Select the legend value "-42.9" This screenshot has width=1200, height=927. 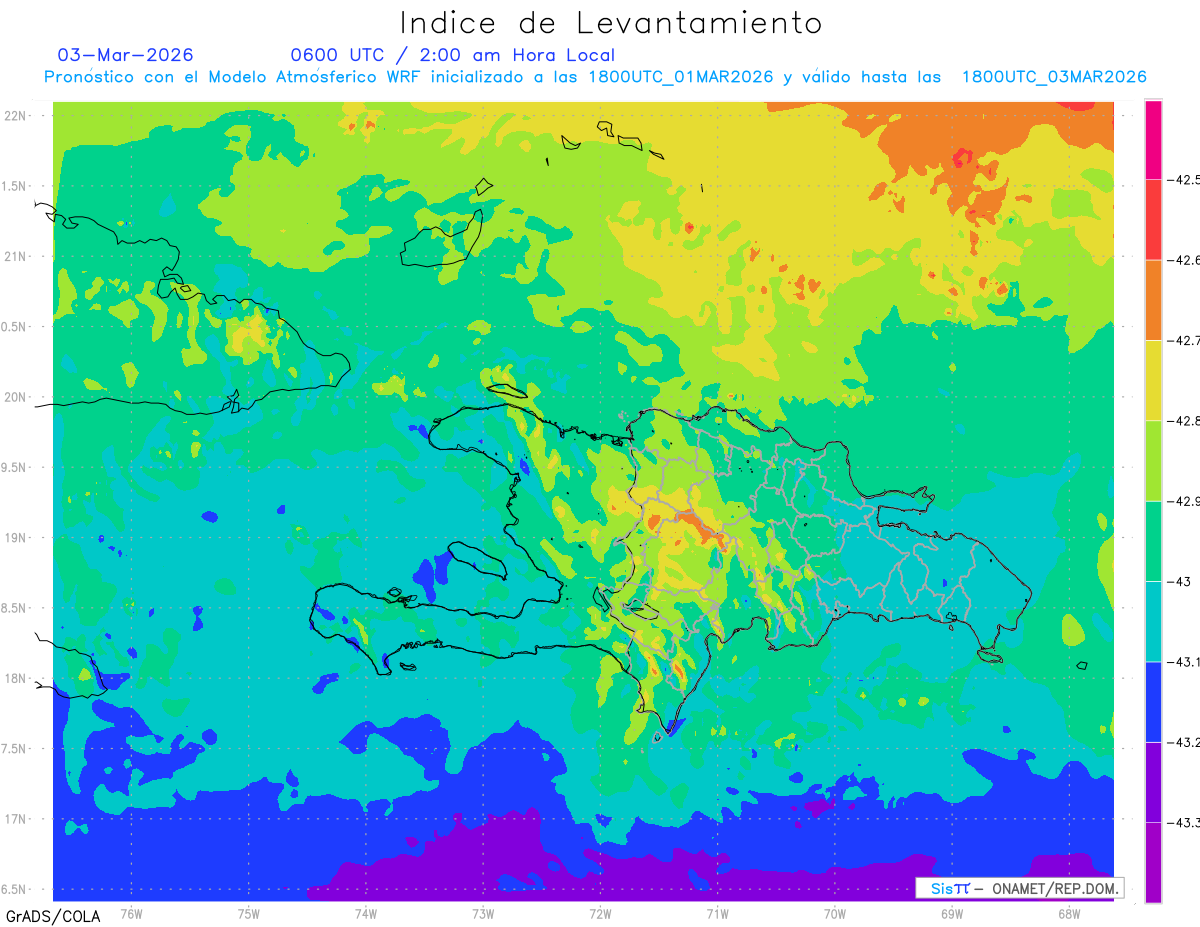tap(1183, 501)
